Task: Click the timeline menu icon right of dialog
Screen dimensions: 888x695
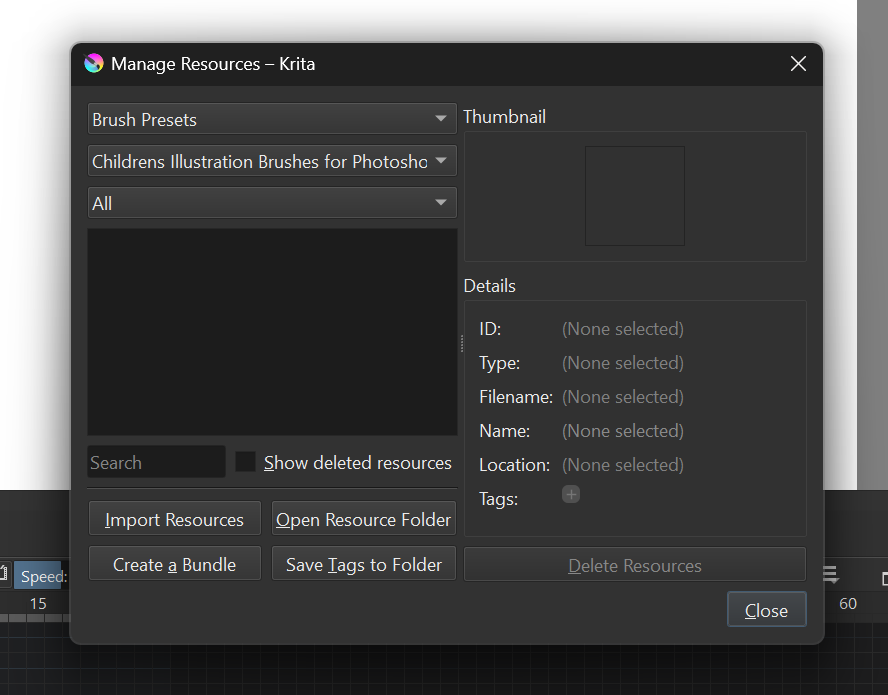Action: tap(830, 575)
